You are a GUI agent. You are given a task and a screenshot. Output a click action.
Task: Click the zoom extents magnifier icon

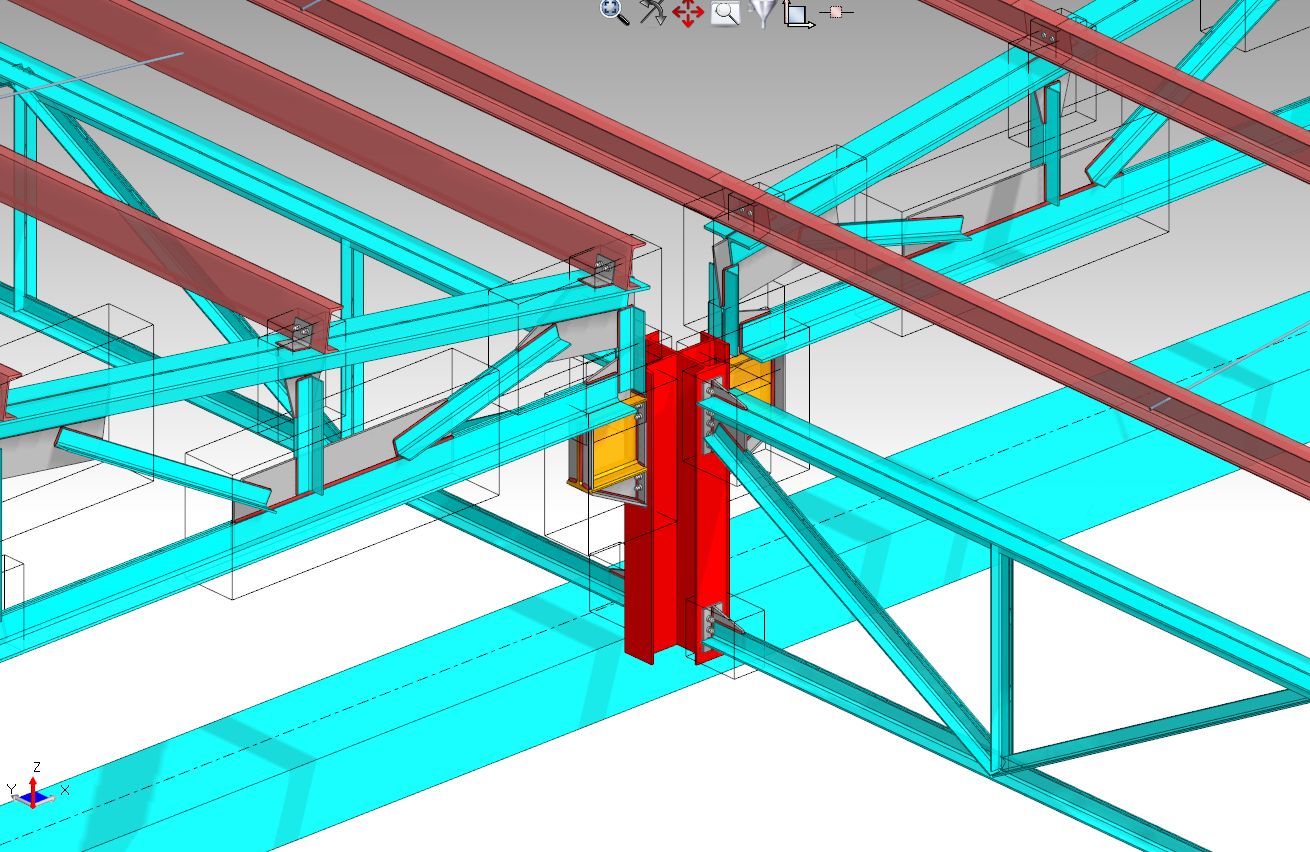613,12
